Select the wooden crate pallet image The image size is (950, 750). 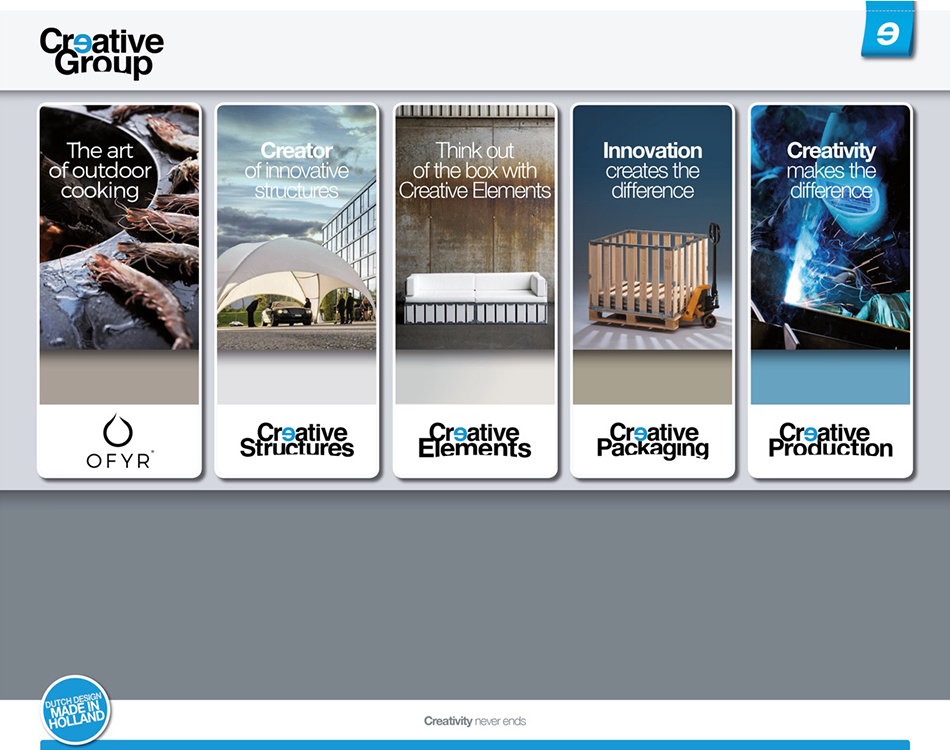click(653, 227)
